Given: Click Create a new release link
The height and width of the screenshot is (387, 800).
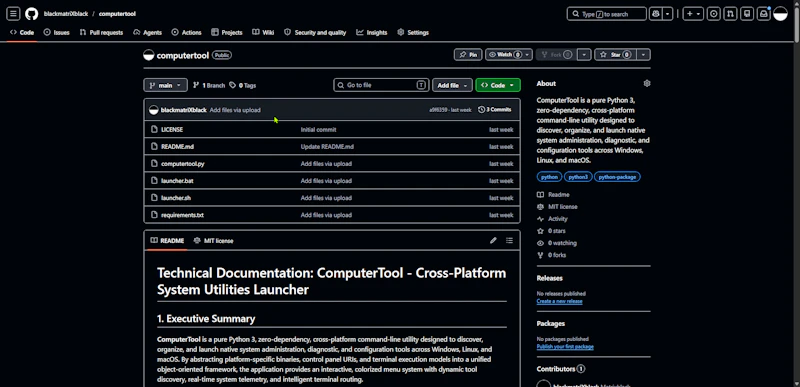Looking at the screenshot, I should pyautogui.click(x=559, y=301).
